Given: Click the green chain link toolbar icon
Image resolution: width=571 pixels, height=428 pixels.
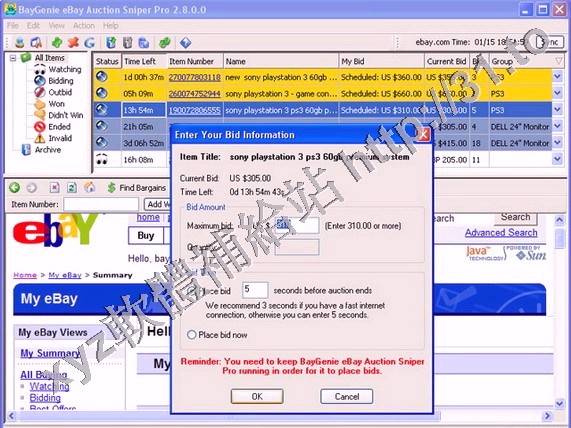Looking at the screenshot, I should point(165,43).
